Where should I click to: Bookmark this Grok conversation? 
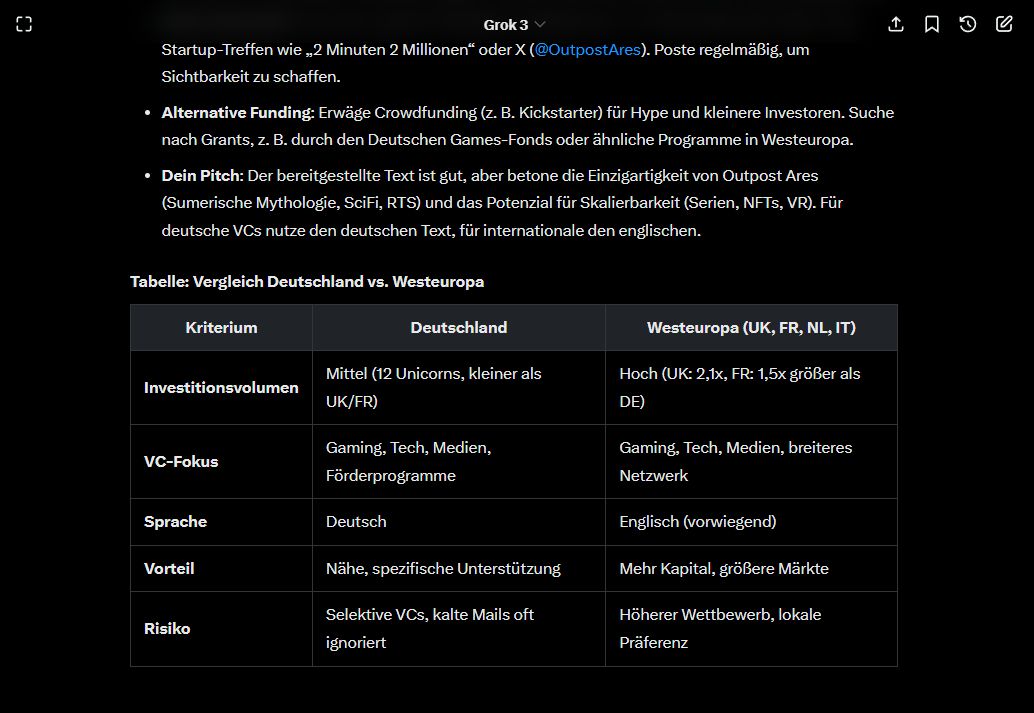[932, 24]
